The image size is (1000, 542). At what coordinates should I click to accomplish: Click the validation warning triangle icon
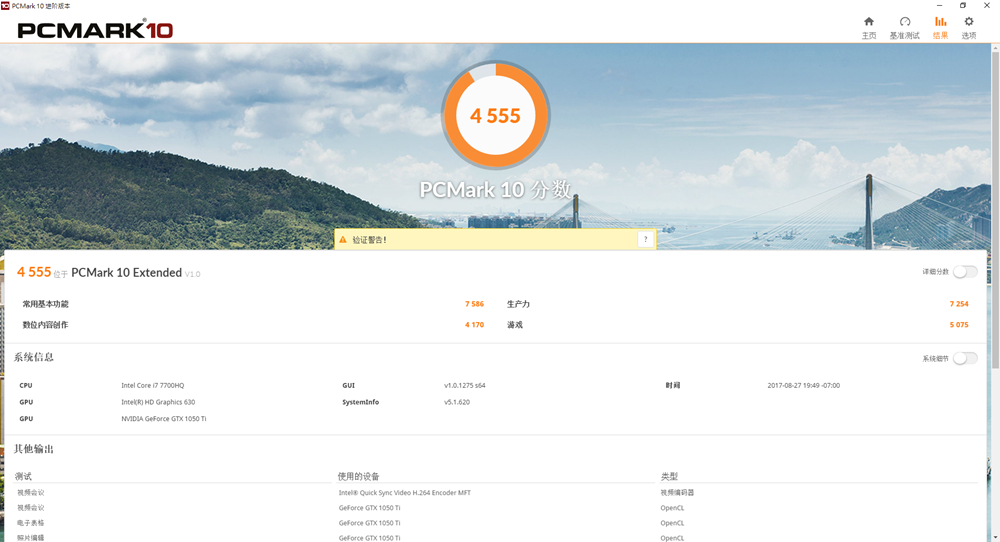pyautogui.click(x=343, y=240)
